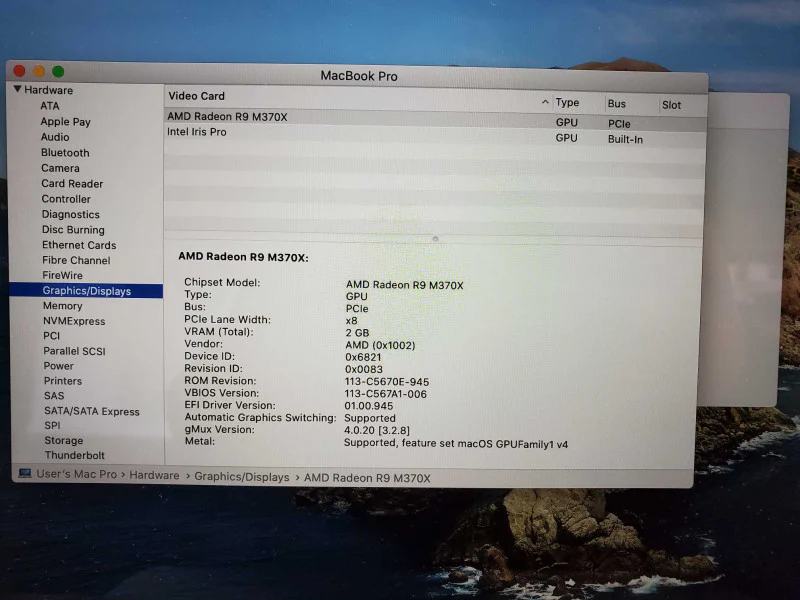This screenshot has width=800, height=600.
Task: Click User's Mac Pro in path bar
Action: coord(77,474)
